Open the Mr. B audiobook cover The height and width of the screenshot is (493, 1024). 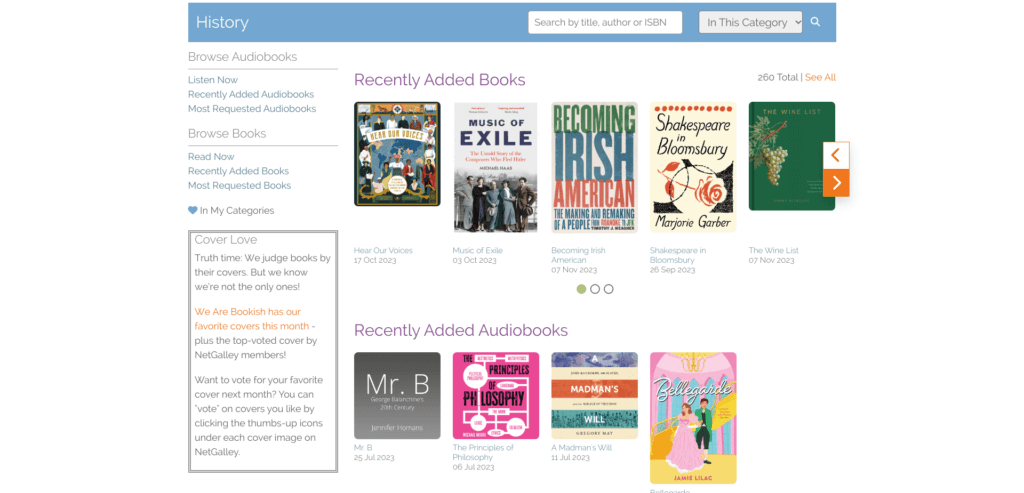coord(397,396)
